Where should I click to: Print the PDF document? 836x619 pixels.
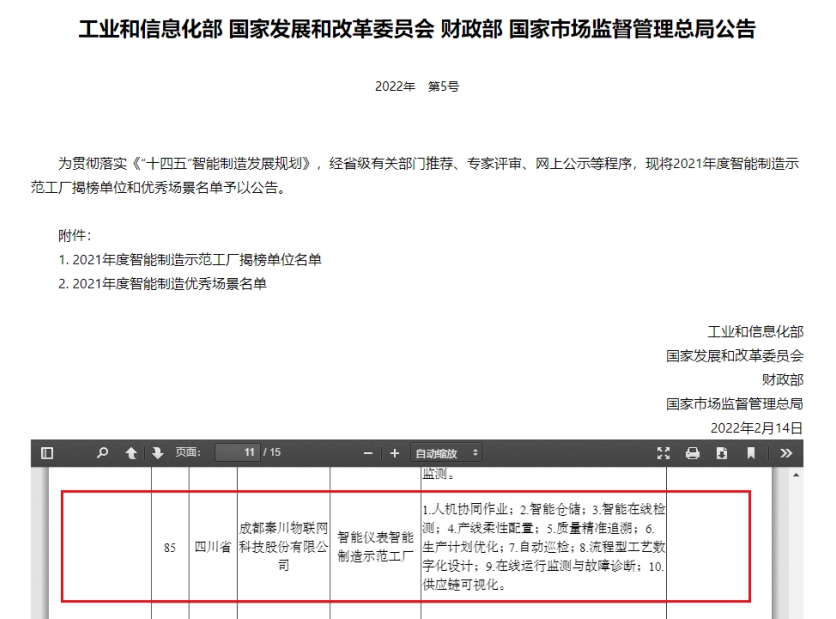[692, 453]
